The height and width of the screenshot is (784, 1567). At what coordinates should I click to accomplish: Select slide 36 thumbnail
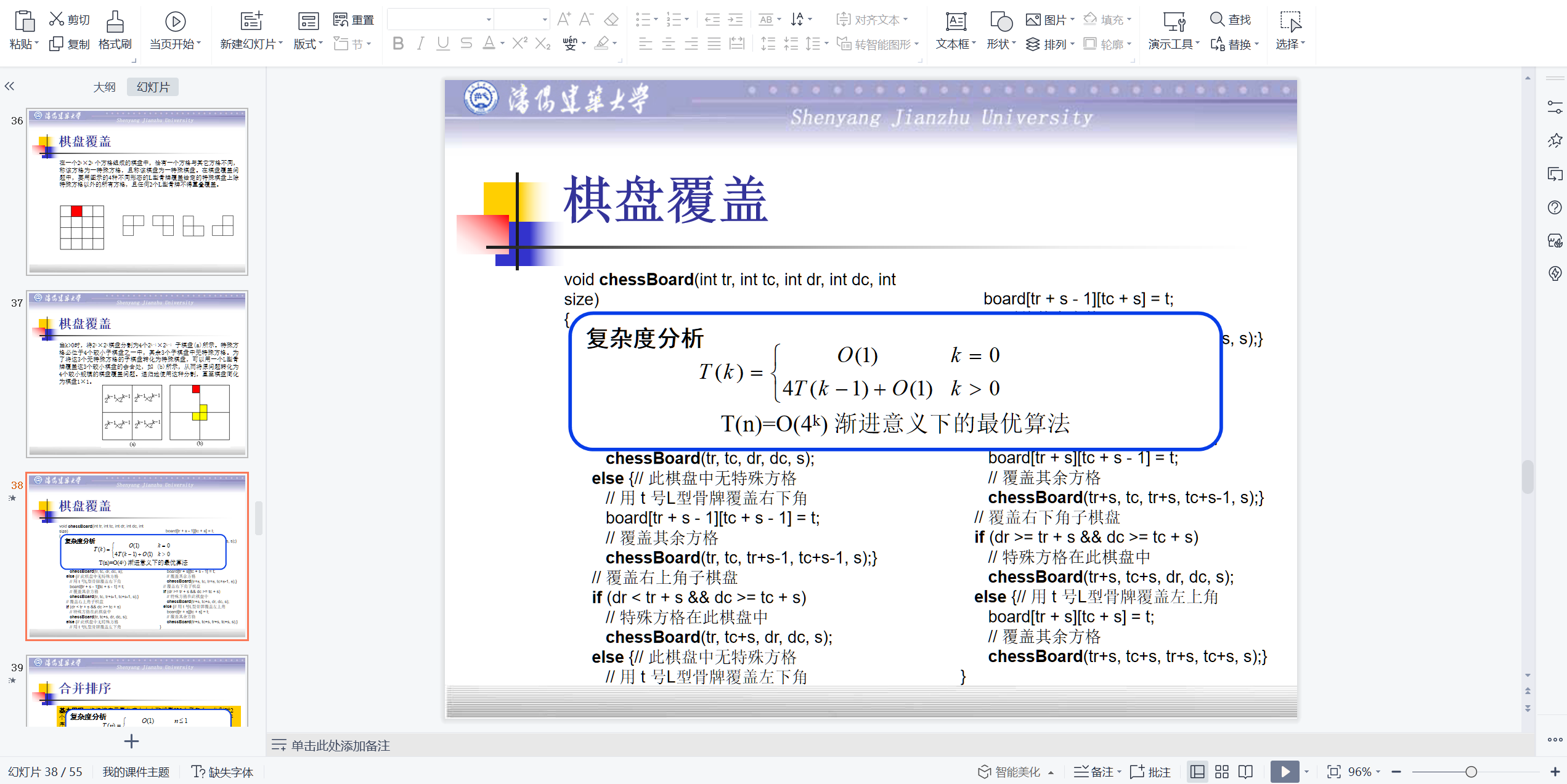click(137, 191)
